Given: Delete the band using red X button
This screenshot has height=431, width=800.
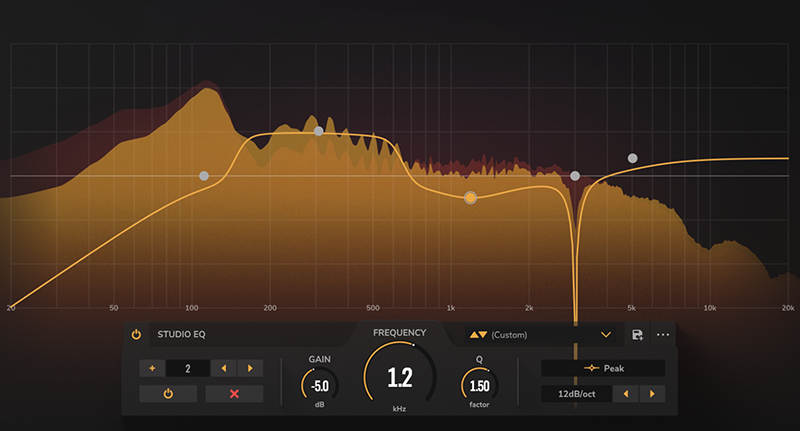Looking at the screenshot, I should click(x=235, y=394).
